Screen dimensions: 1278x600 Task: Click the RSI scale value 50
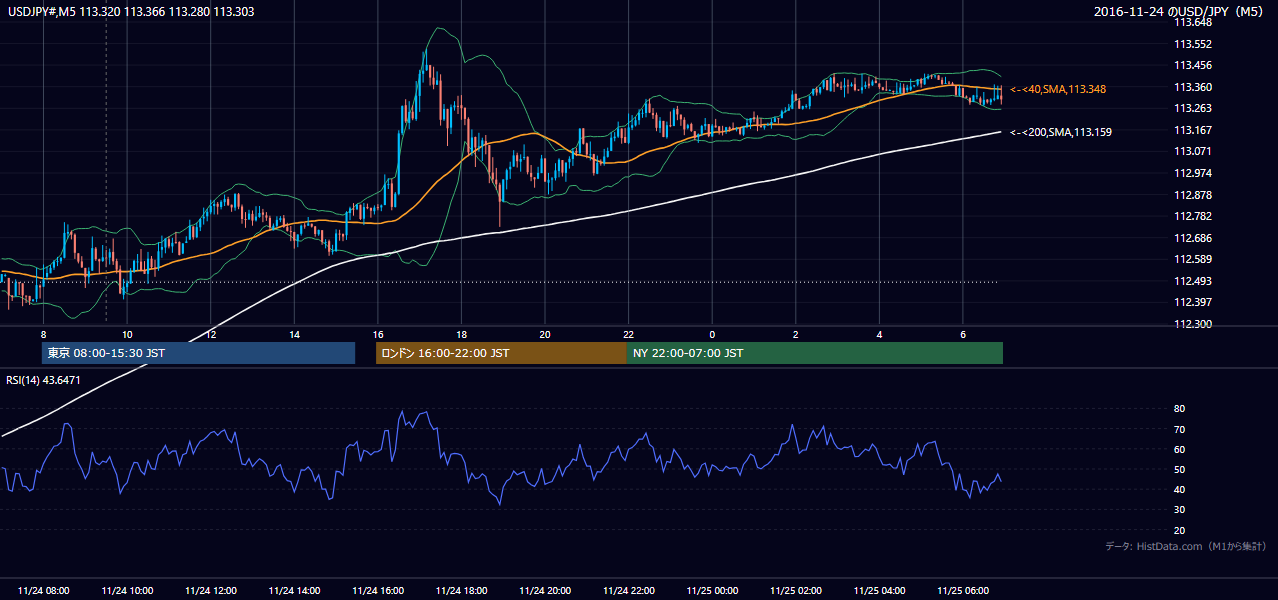pyautogui.click(x=1179, y=469)
